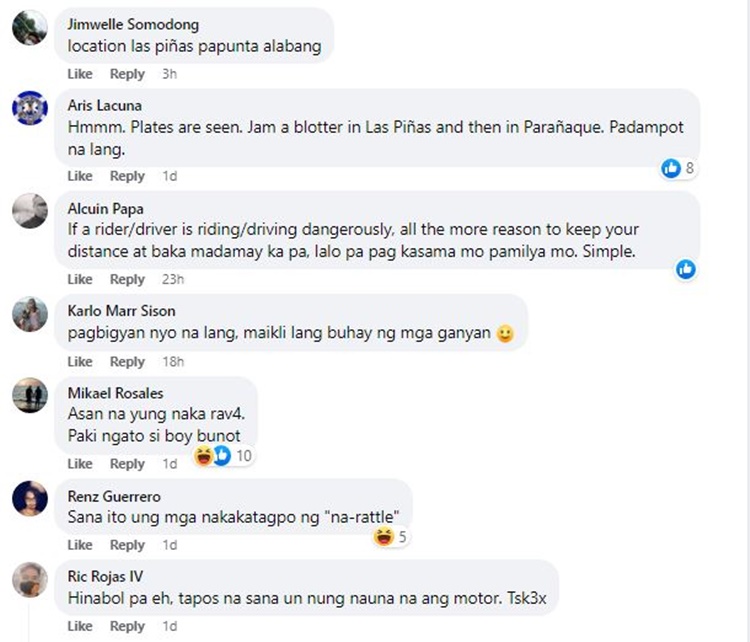
Task: Like Alcuin Papa's comment
Action: pos(80,279)
